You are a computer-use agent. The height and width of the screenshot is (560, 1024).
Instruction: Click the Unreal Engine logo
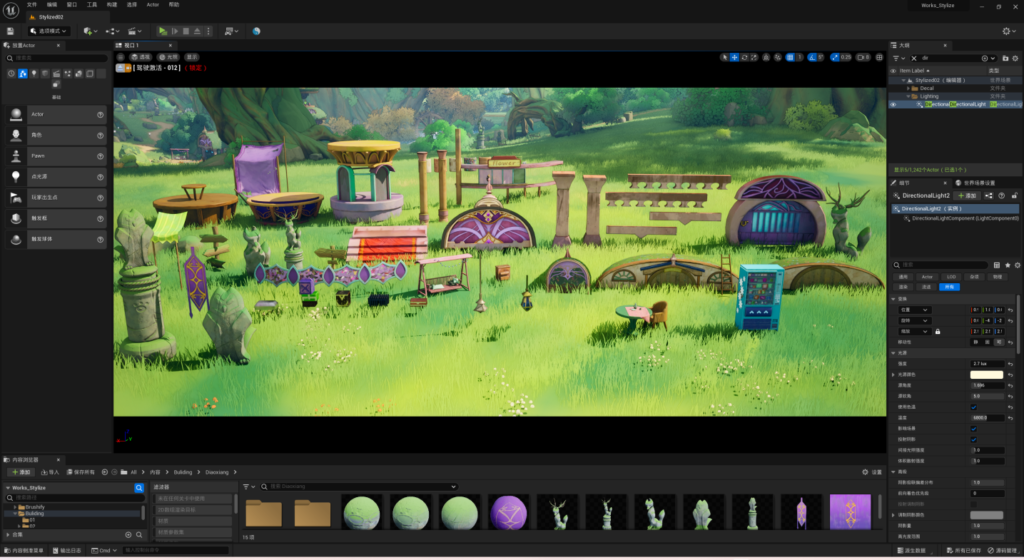pyautogui.click(x=10, y=9)
